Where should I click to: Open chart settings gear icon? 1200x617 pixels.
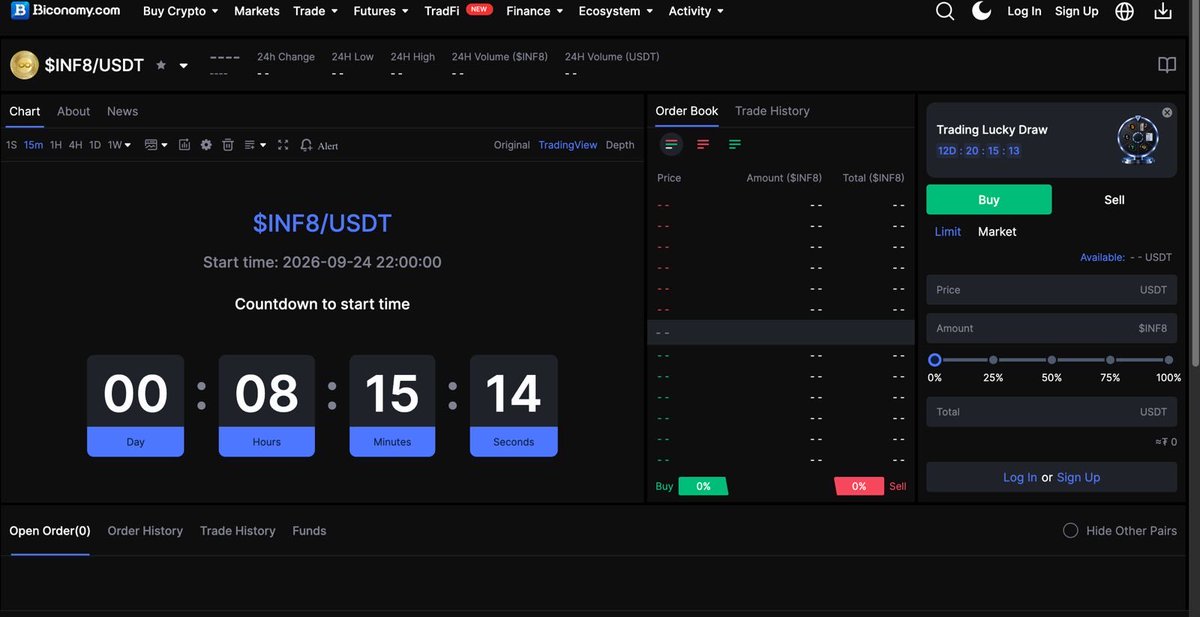[206, 145]
